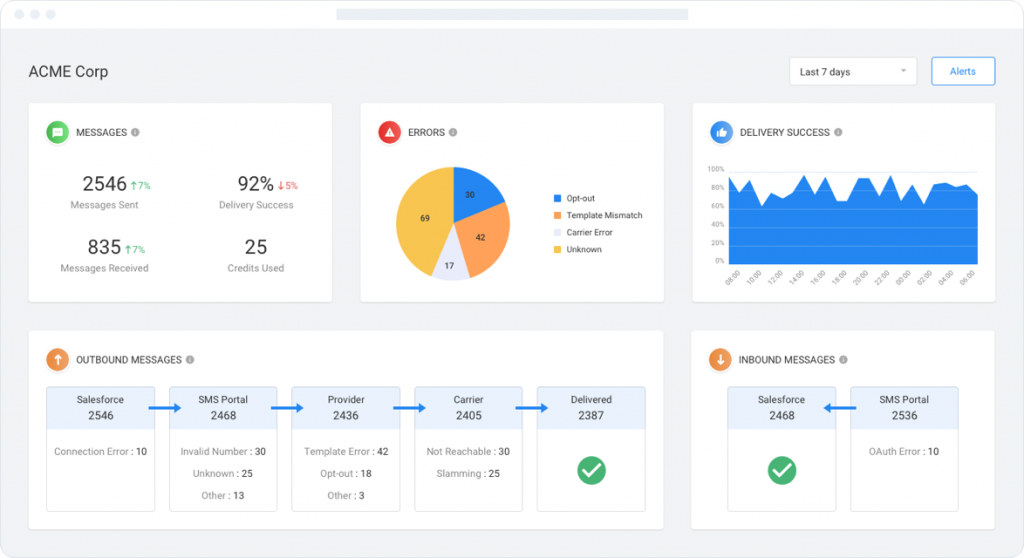This screenshot has width=1024, height=558.
Task: Click the Template Mismatch orange legend swatch
Action: (557, 216)
